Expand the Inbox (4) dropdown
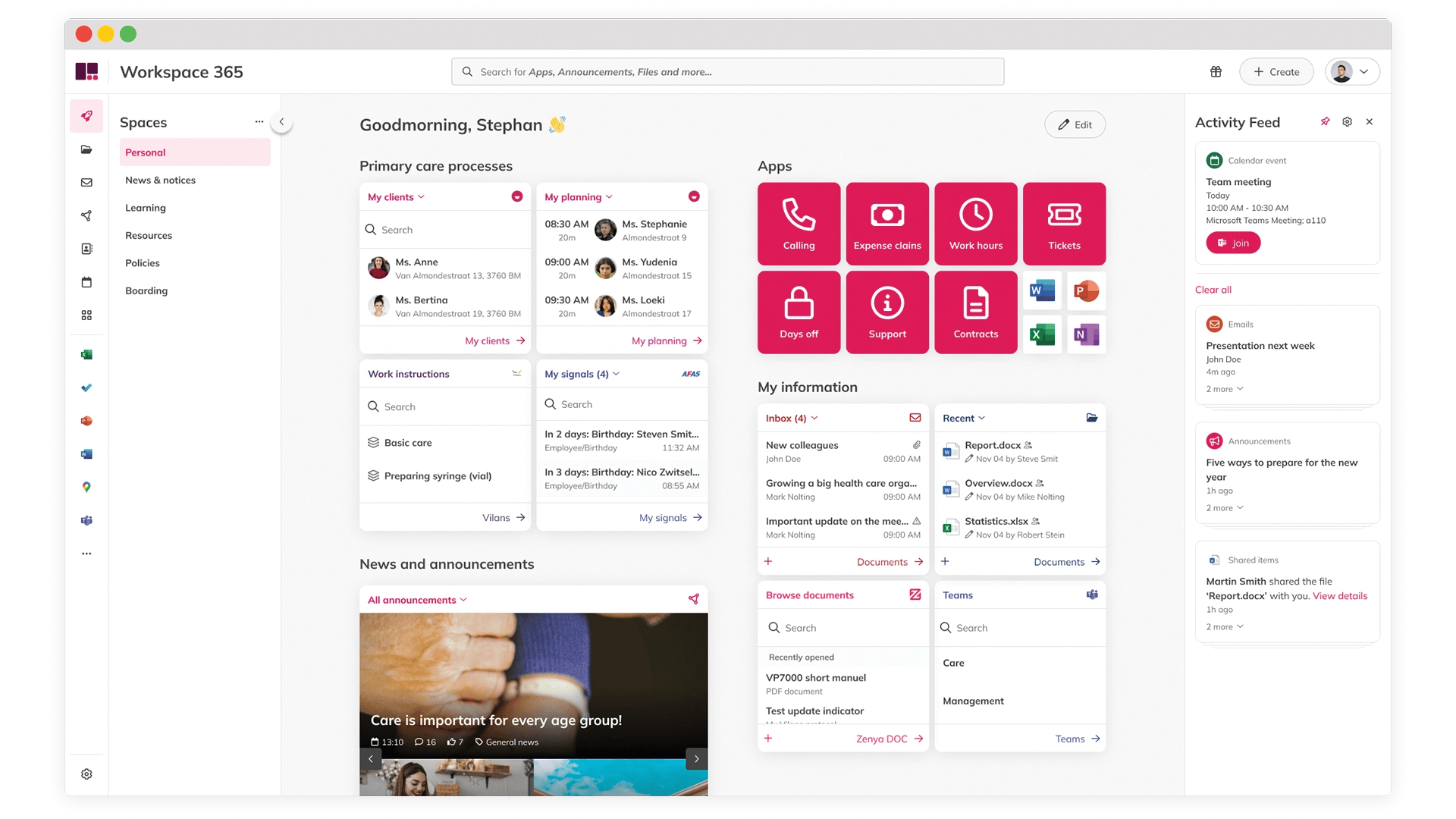The image size is (1456, 819). [x=792, y=419]
